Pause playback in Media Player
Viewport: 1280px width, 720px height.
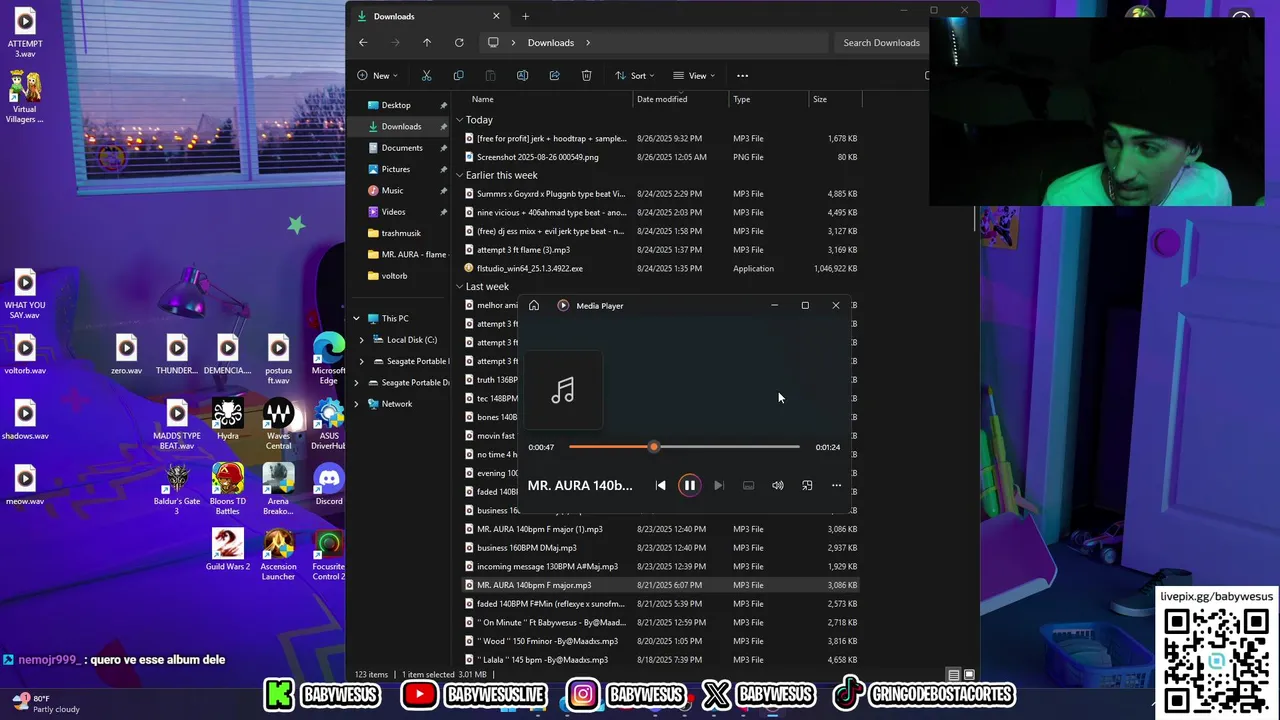(x=689, y=485)
